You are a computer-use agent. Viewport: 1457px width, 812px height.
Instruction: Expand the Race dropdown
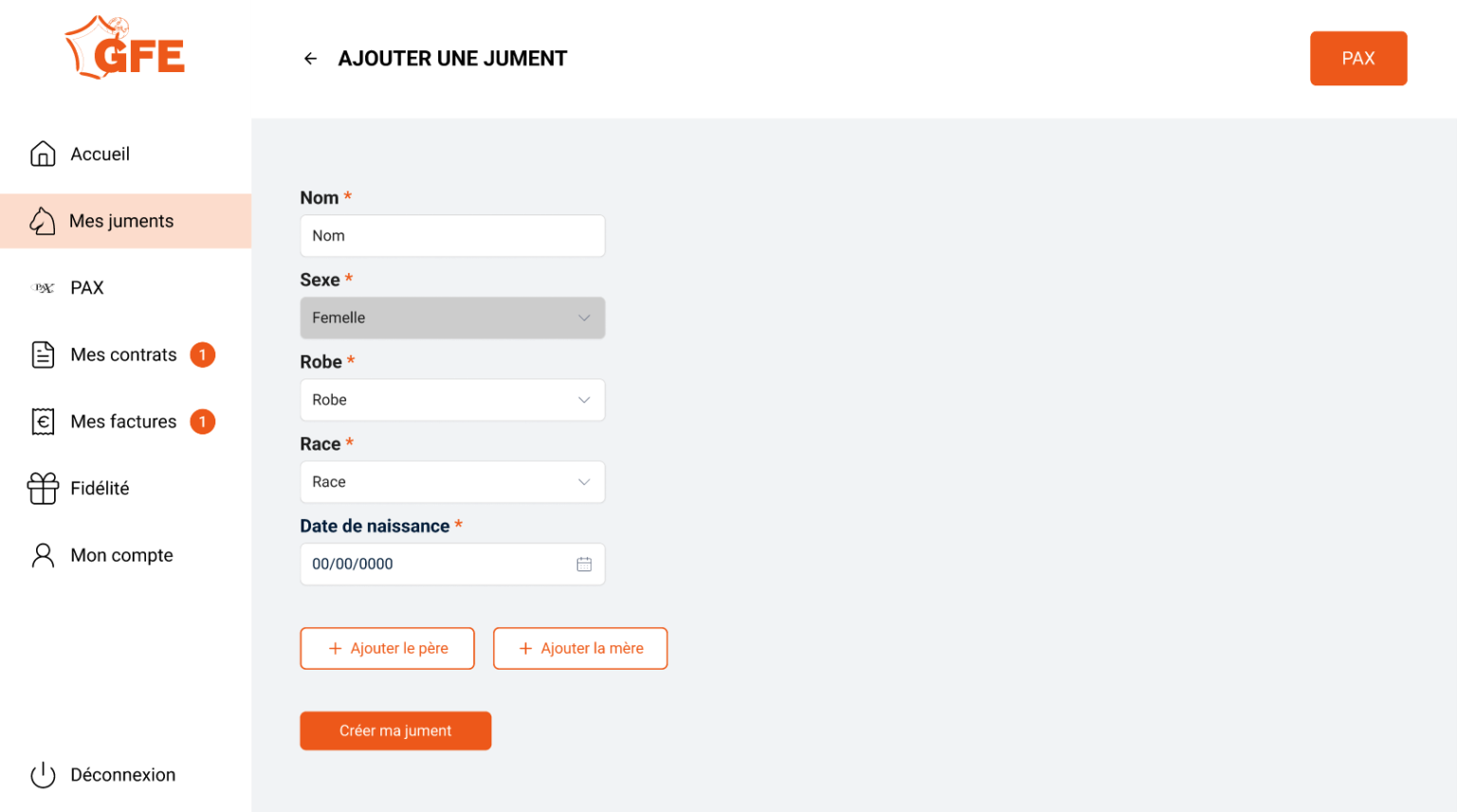coord(452,482)
